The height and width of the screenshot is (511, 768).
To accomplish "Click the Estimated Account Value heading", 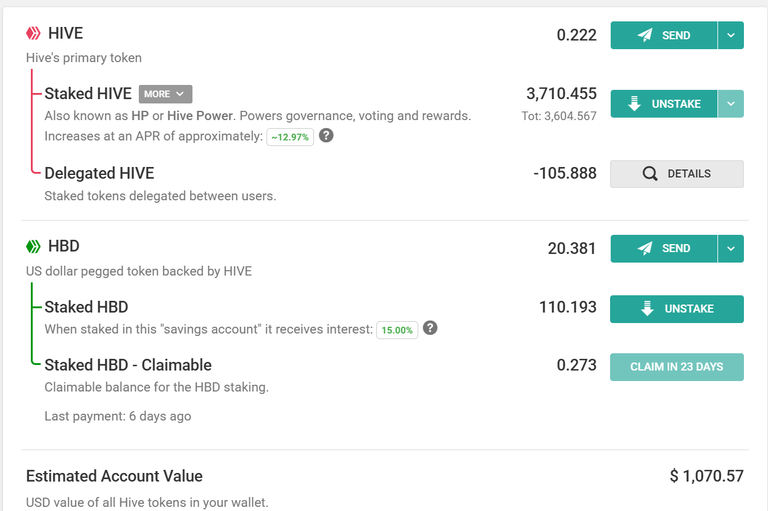I will tap(114, 476).
